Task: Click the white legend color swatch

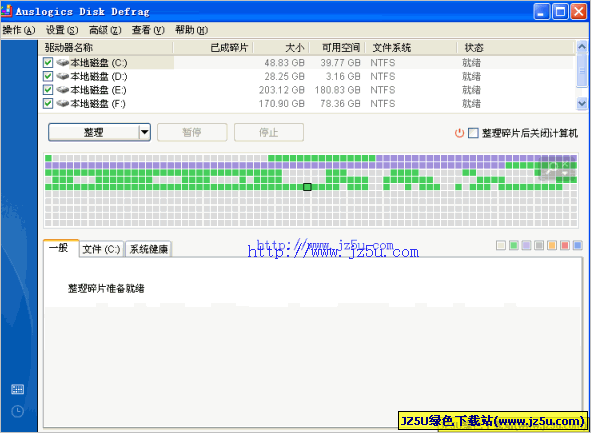Action: (x=501, y=246)
